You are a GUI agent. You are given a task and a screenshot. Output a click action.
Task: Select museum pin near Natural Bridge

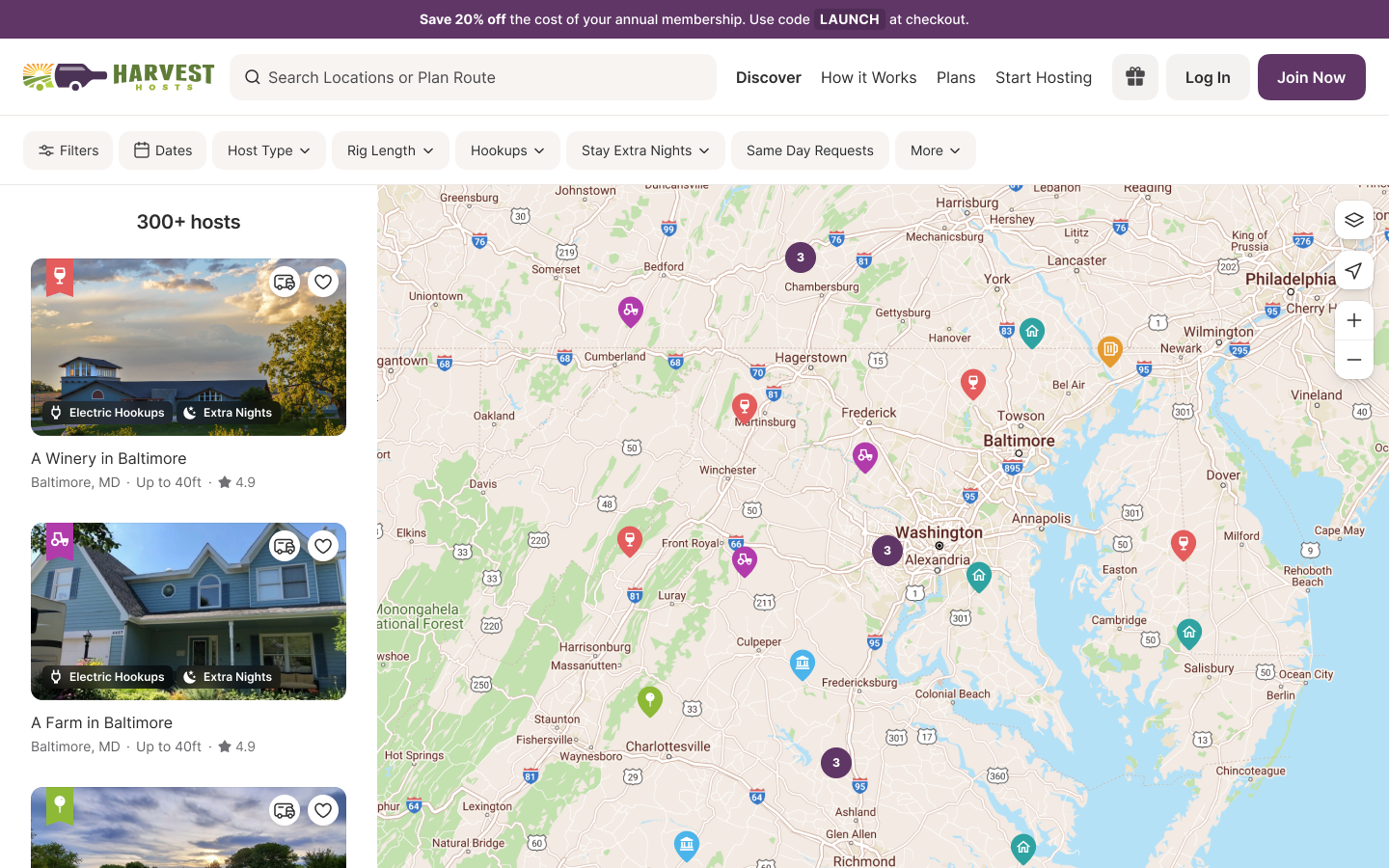[687, 846]
